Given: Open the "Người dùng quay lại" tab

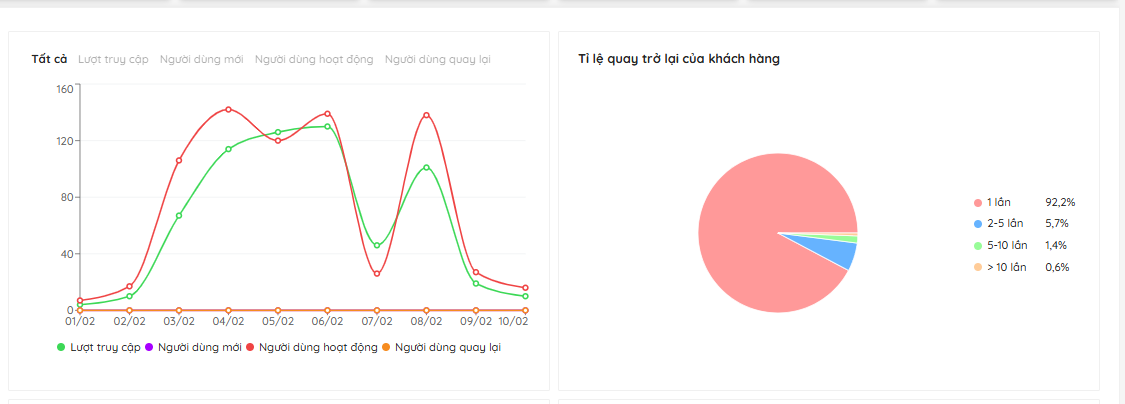Looking at the screenshot, I should point(437,59).
